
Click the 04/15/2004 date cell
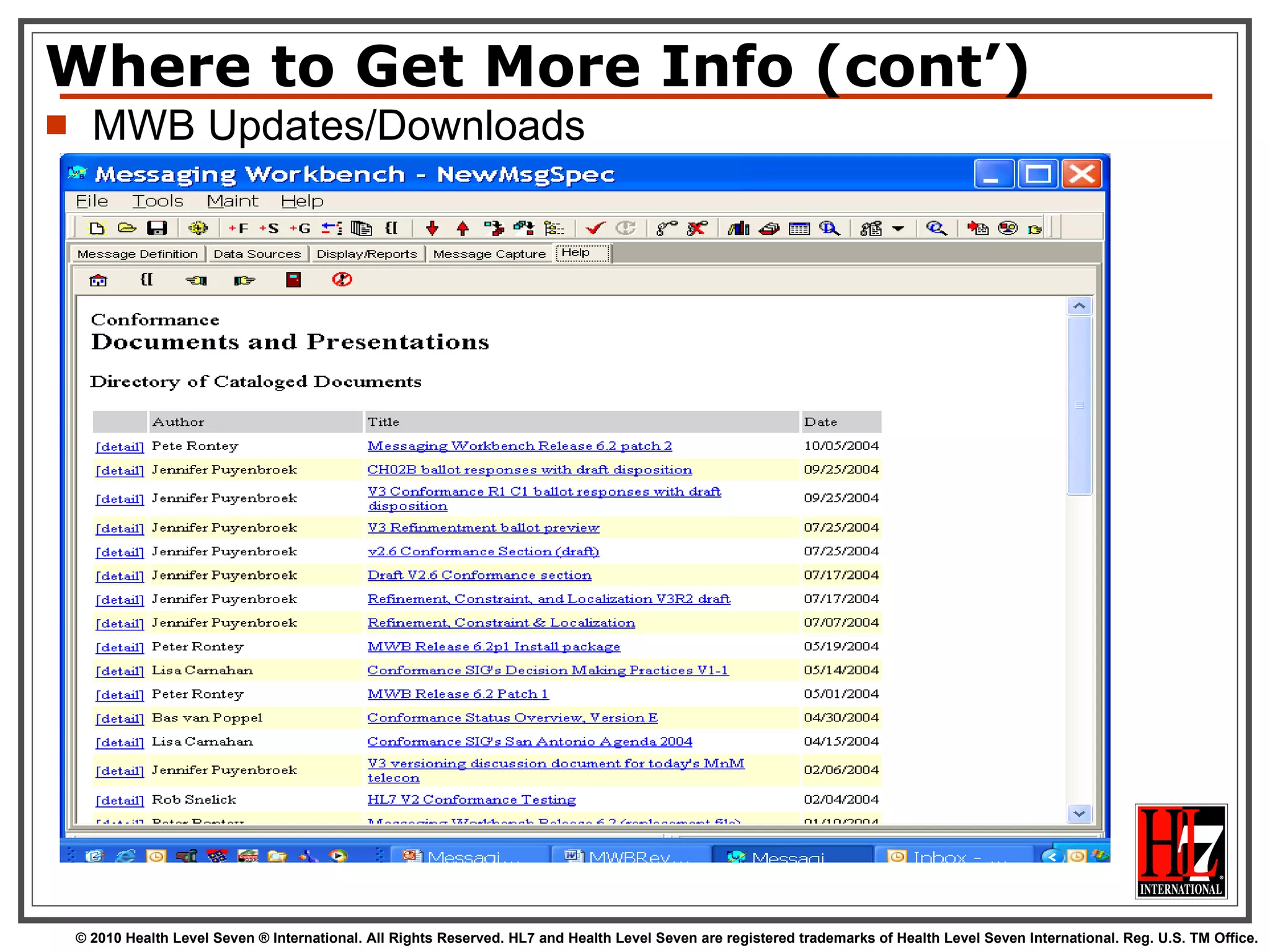tap(841, 741)
